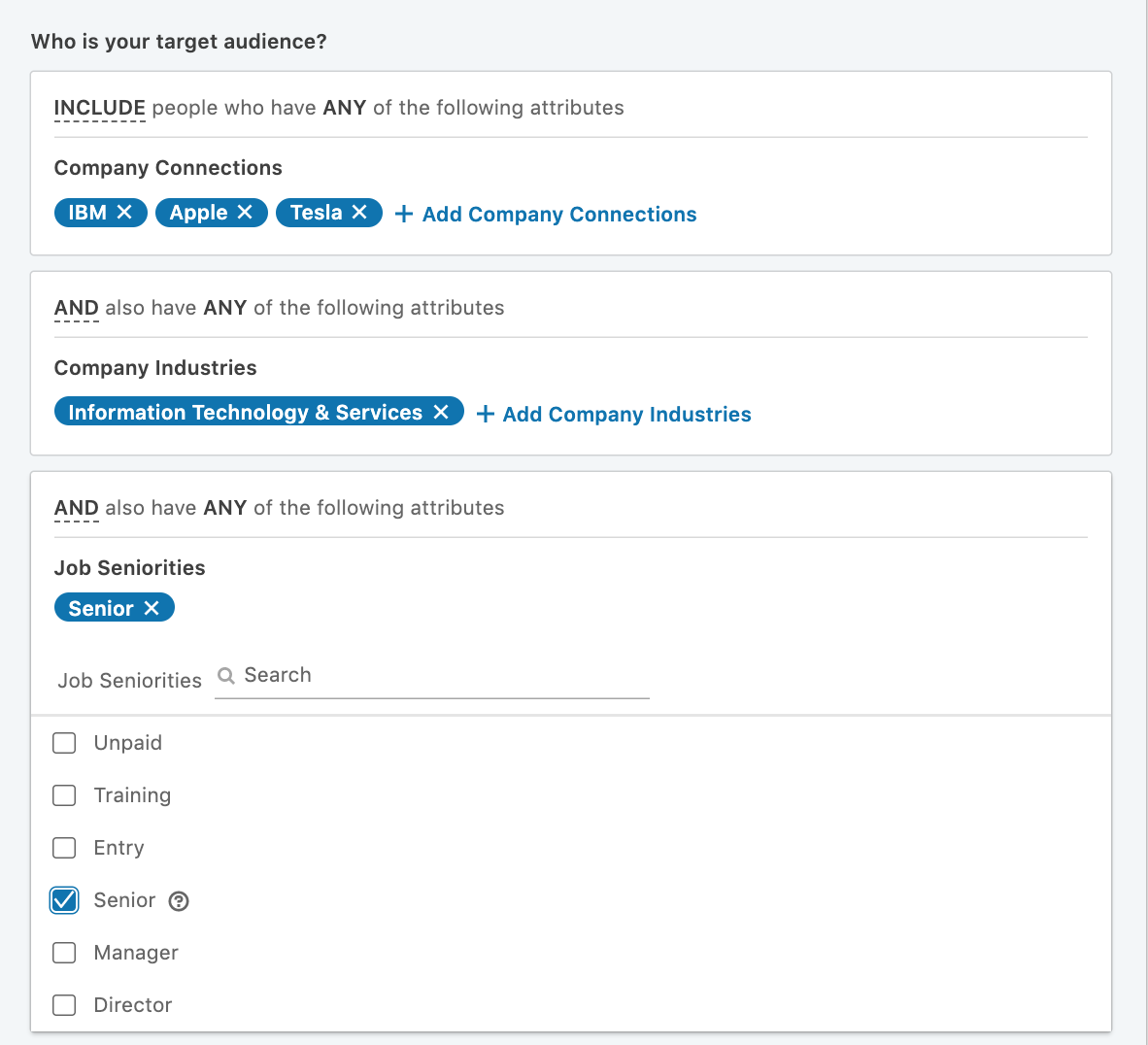The width and height of the screenshot is (1148, 1045).
Task: Click the Director option label
Action: [x=132, y=1005]
